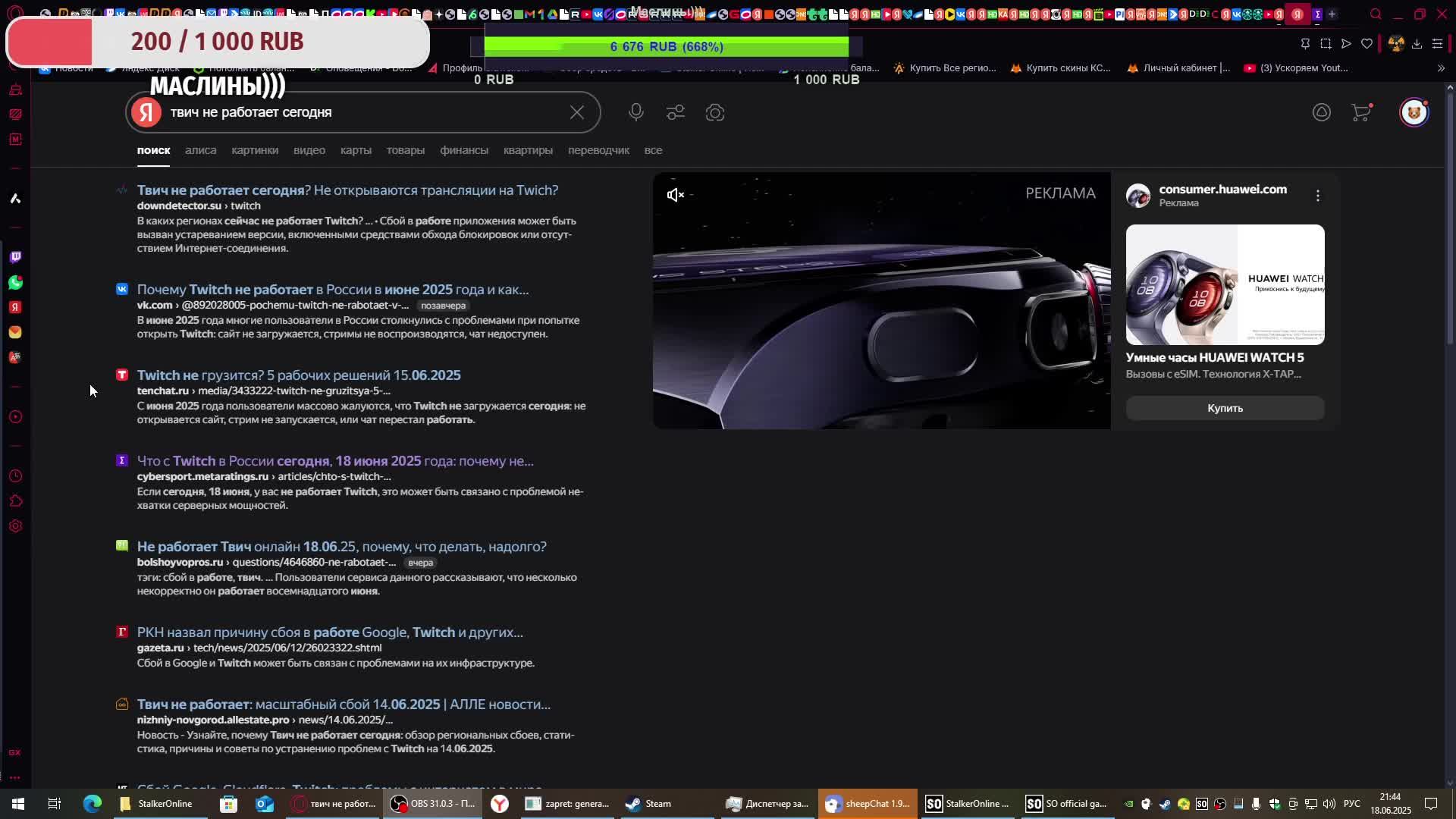The height and width of the screenshot is (819, 1456).
Task: Open Twitch in the Opera sidebar
Action: coord(15,257)
